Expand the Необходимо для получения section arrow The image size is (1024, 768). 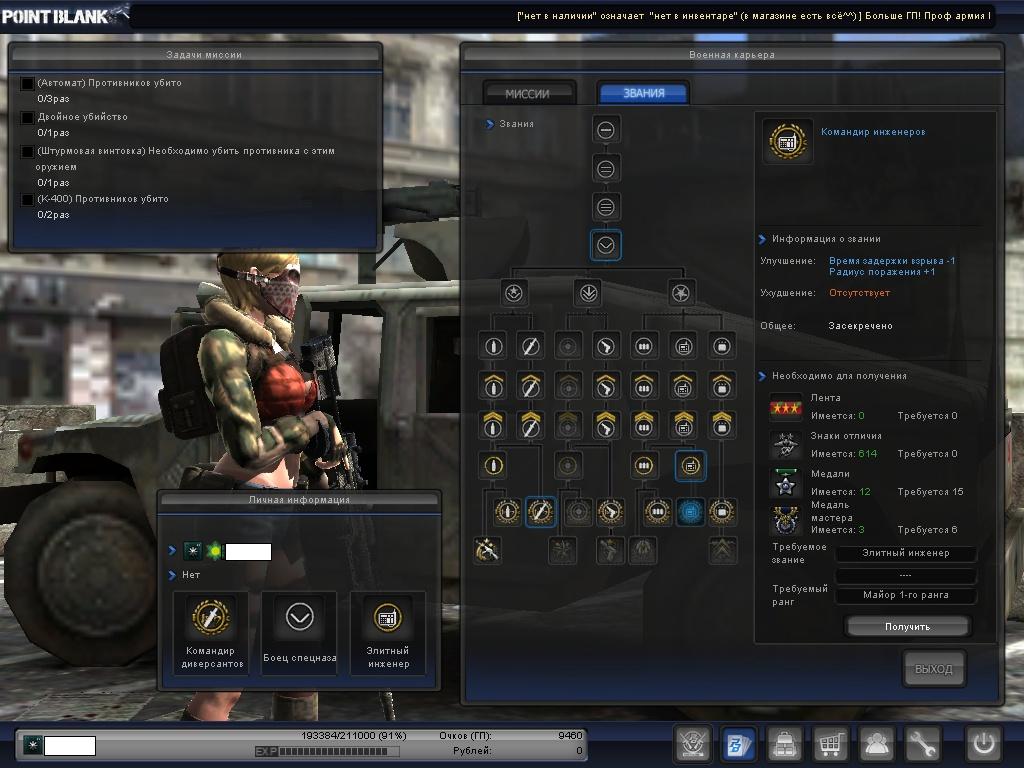coord(762,376)
